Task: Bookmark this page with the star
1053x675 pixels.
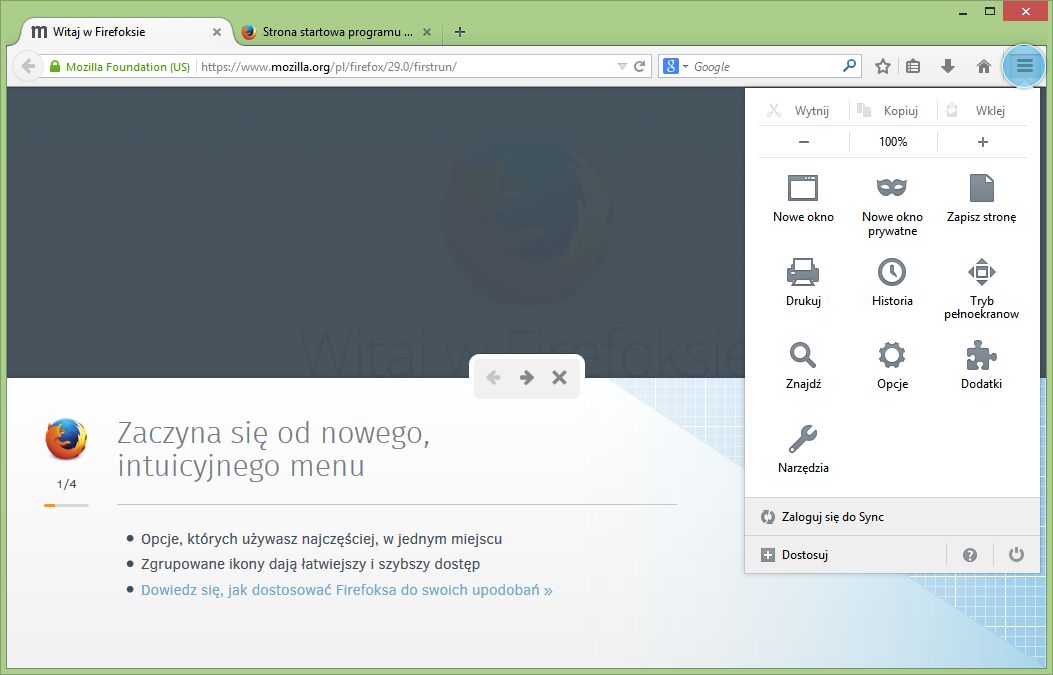Action: pos(882,66)
